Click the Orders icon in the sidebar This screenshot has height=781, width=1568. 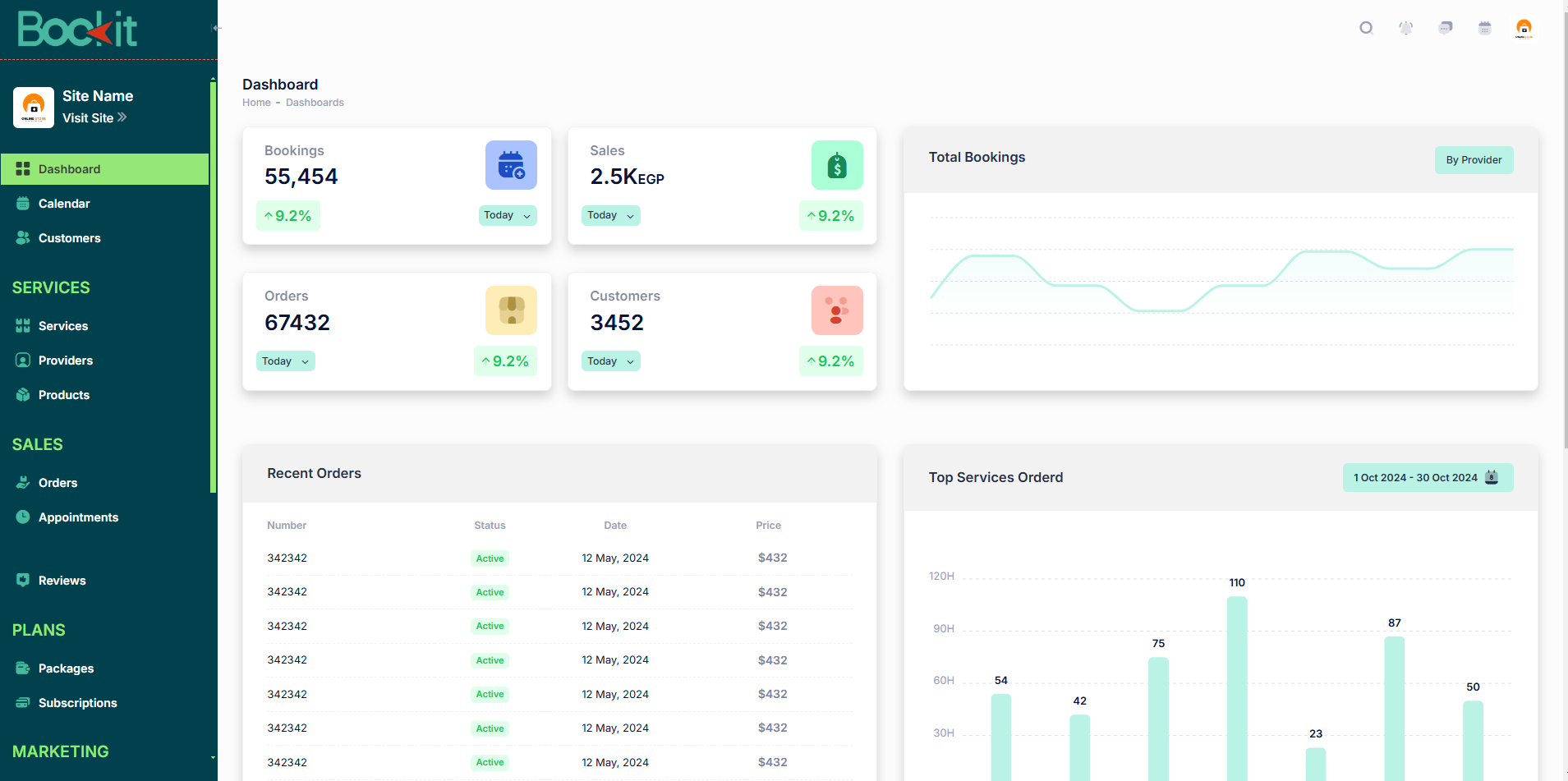click(23, 483)
